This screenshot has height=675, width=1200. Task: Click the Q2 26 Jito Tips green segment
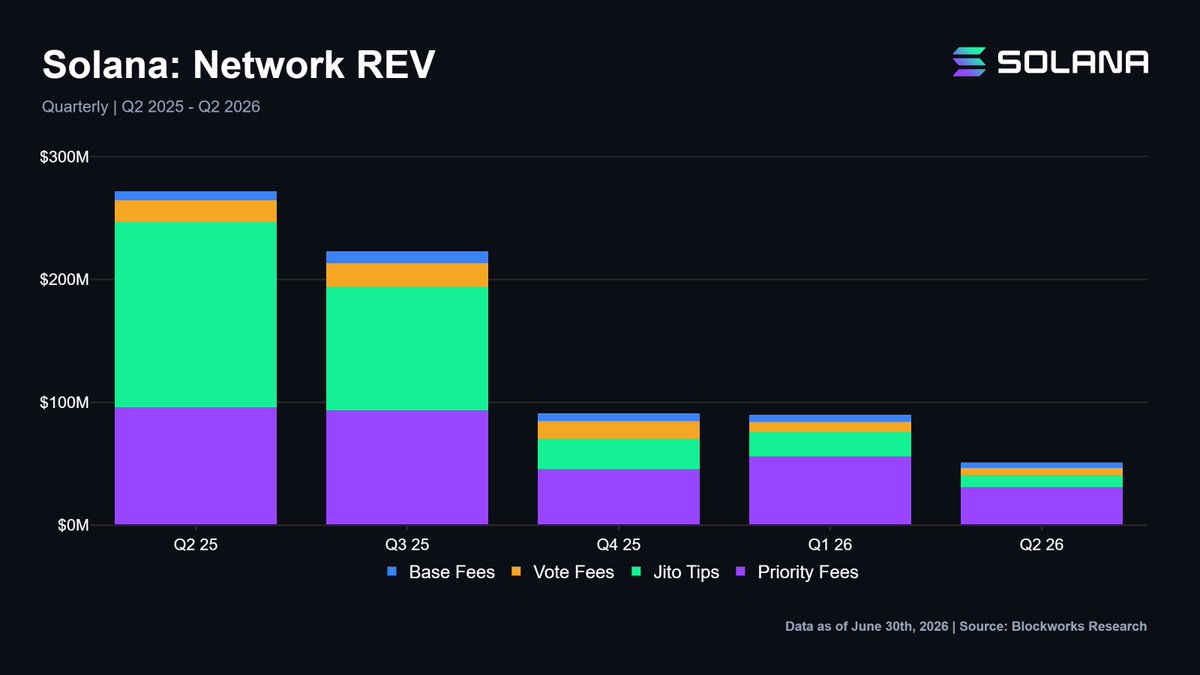click(x=1041, y=481)
